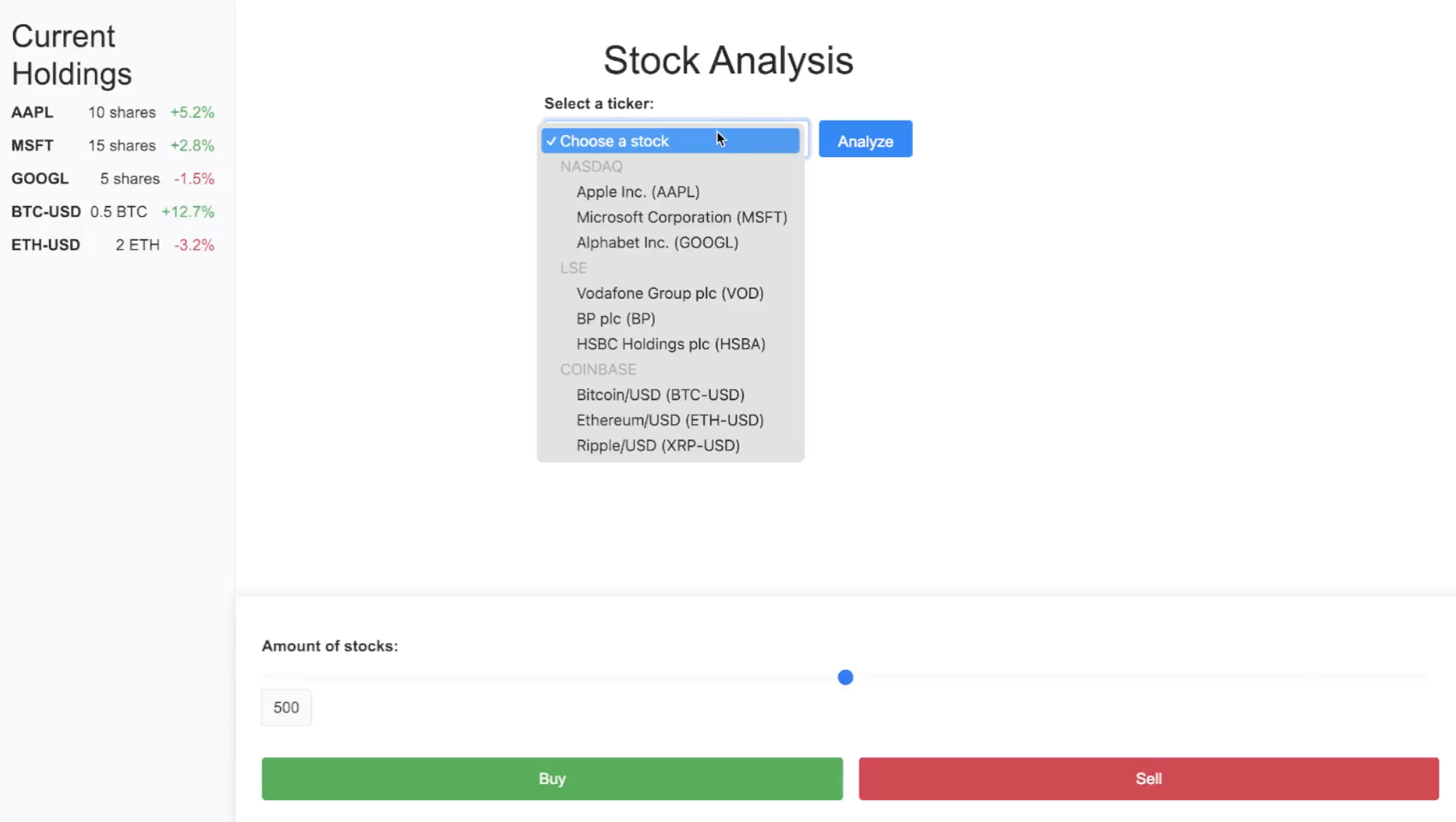Click the green Buy button
This screenshot has height=822, width=1456.
click(x=552, y=779)
